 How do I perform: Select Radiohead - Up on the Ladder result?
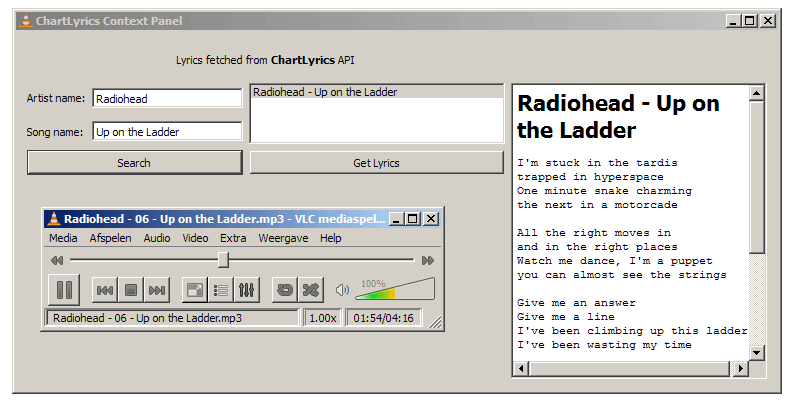[x=377, y=92]
